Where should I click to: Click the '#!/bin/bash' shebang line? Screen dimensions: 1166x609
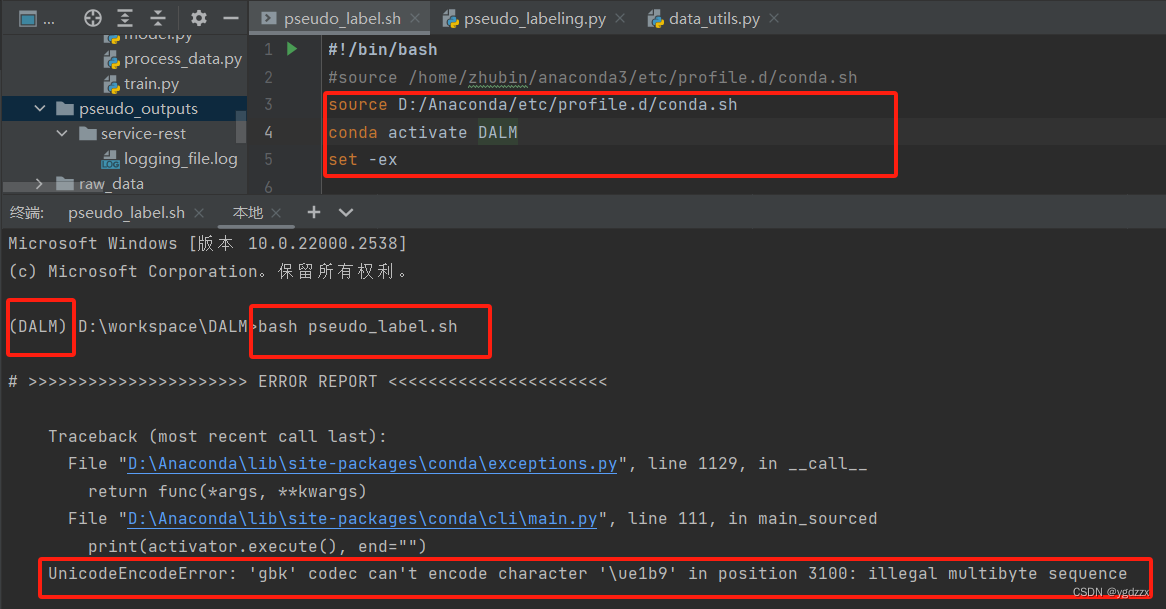tap(382, 50)
